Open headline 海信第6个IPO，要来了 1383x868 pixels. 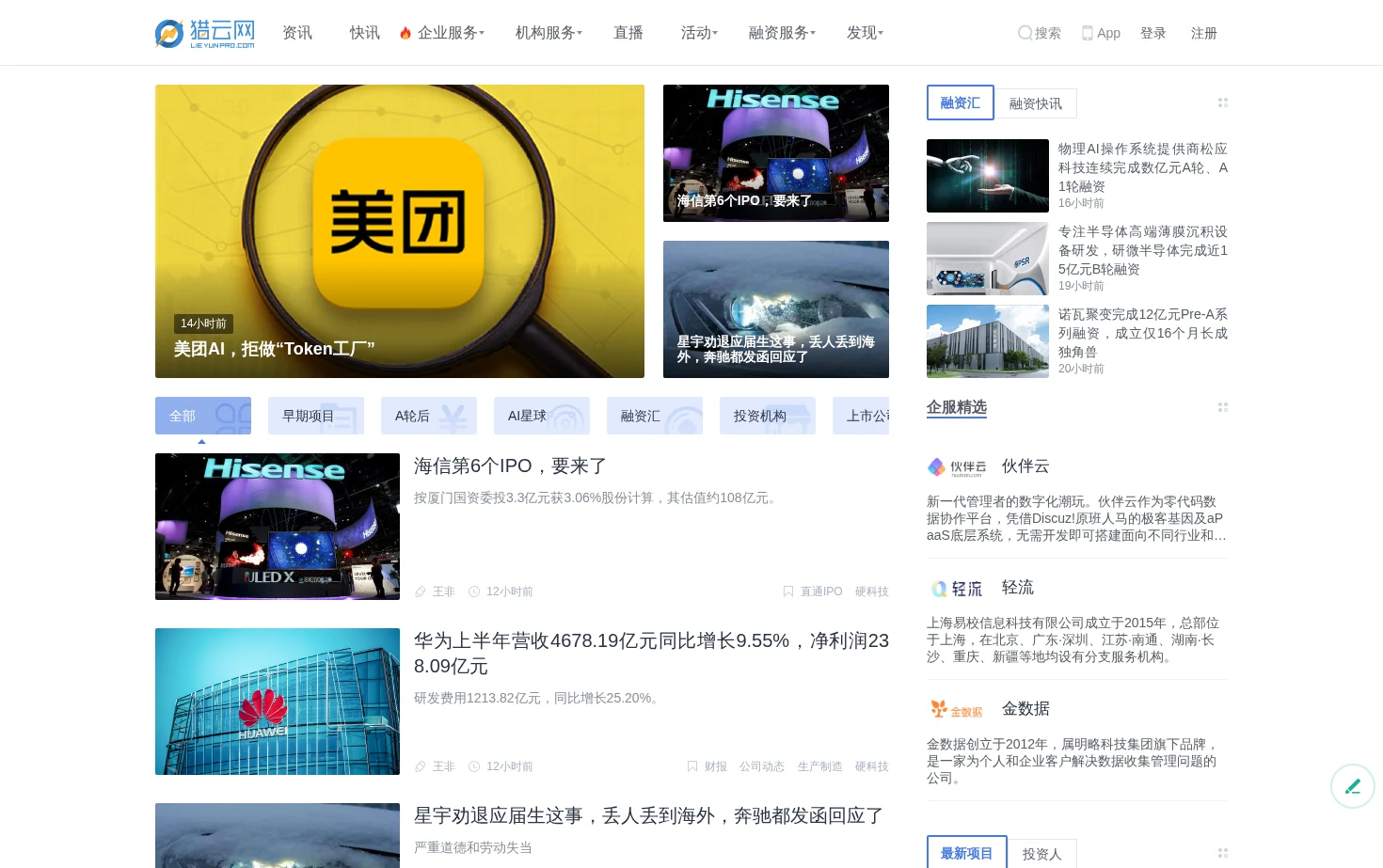511,466
